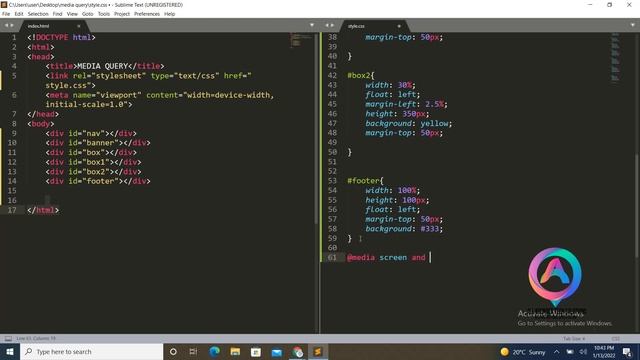Viewport: 640px width, 360px height.
Task: Go to previous tab in right pane
Action: 327,26
